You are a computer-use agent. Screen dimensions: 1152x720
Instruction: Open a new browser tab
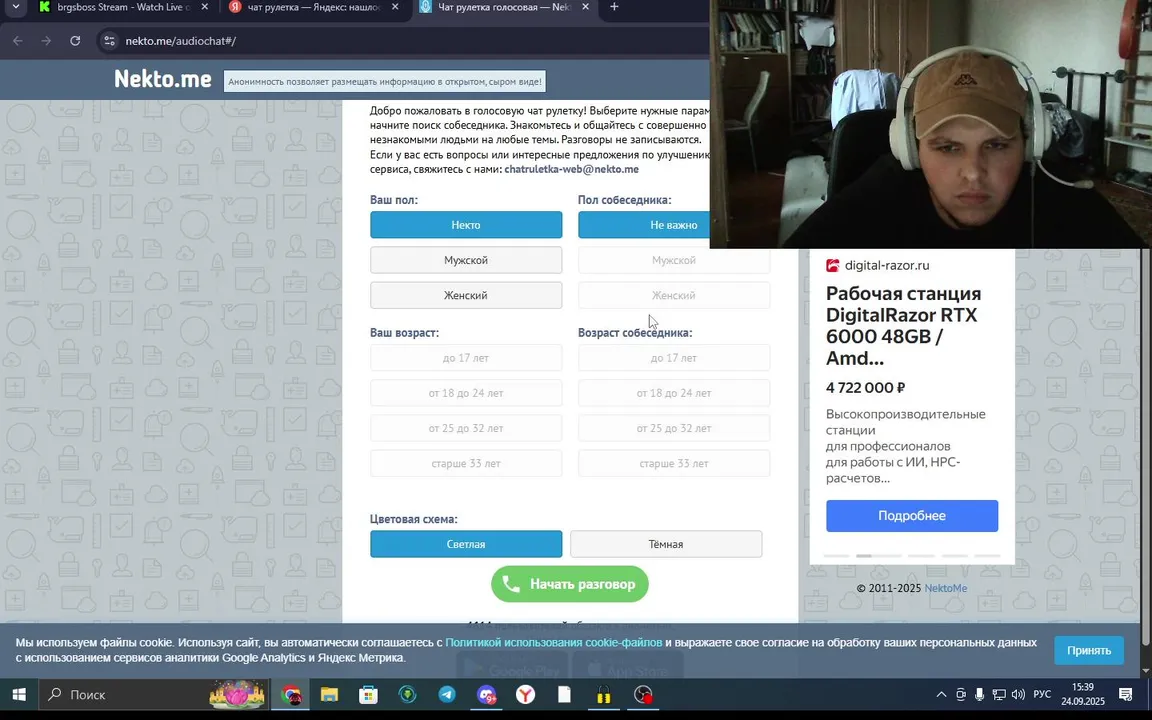[614, 7]
